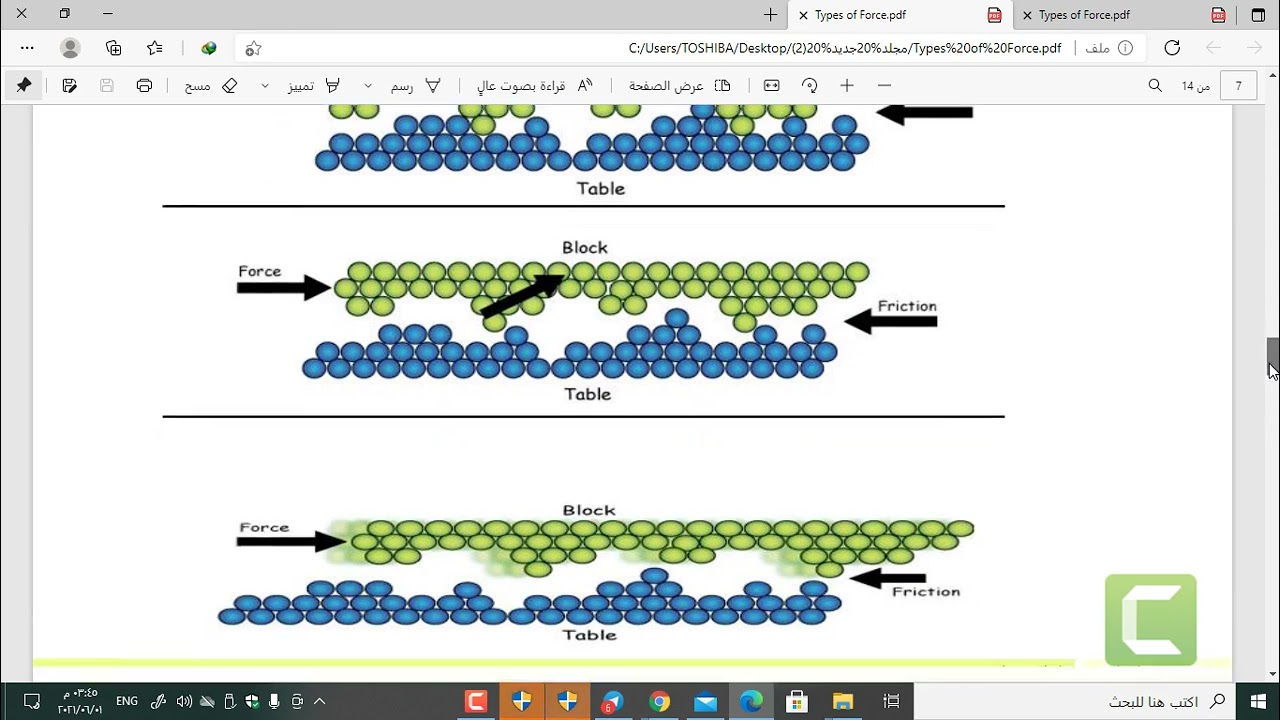Open the Mail app from the taskbar
The width and height of the screenshot is (1280, 720).
point(705,701)
